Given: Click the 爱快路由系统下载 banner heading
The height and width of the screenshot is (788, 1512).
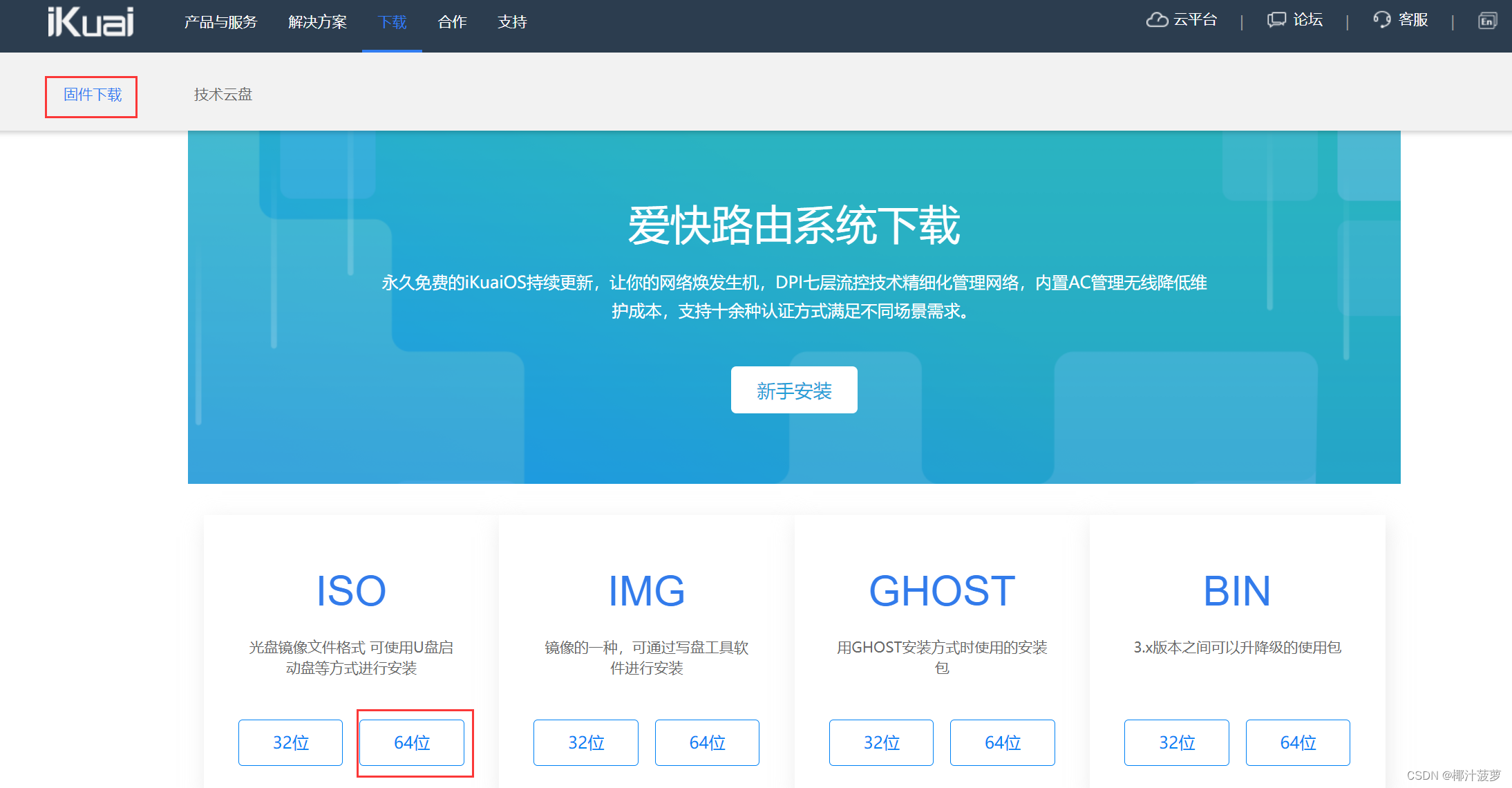Looking at the screenshot, I should (793, 225).
